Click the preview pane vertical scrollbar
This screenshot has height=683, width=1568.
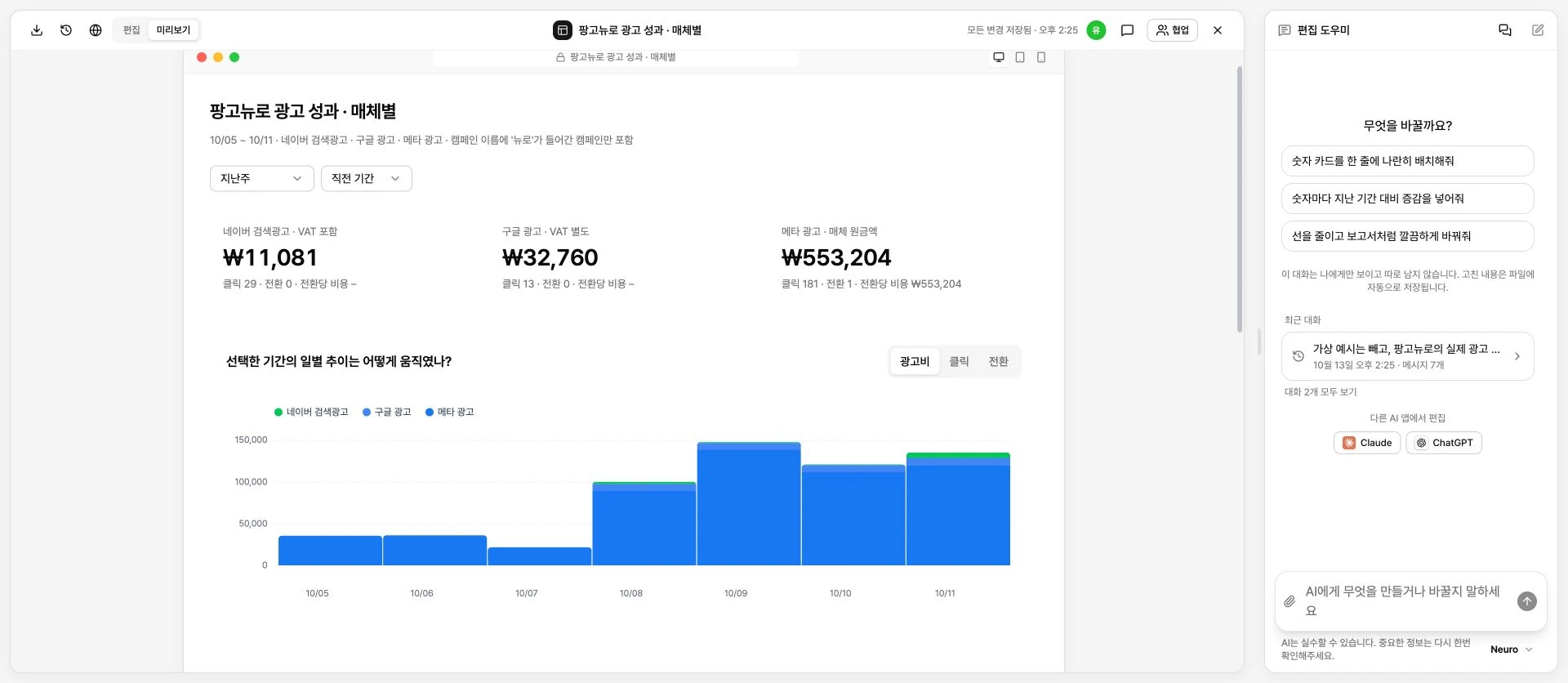(1239, 199)
